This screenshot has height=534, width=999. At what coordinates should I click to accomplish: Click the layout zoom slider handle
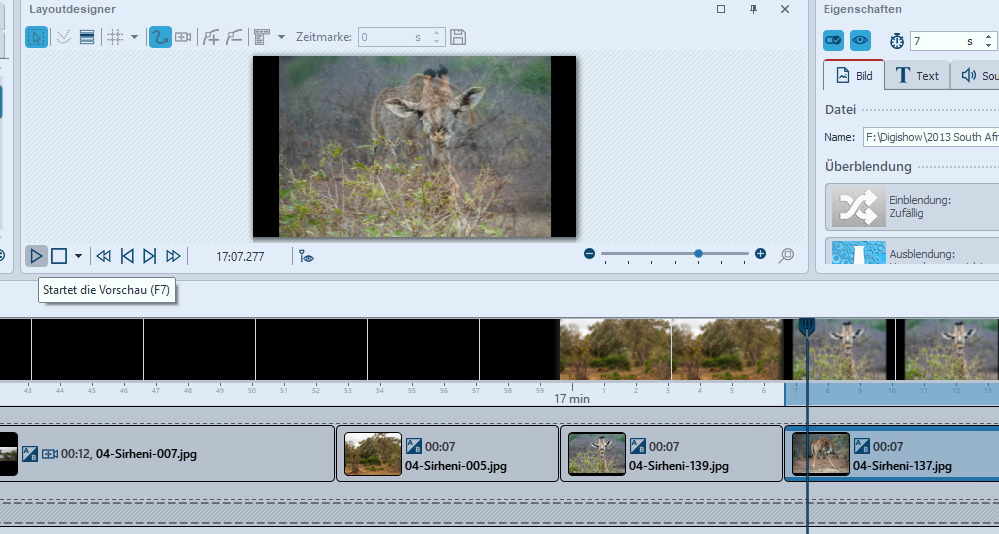tap(698, 254)
